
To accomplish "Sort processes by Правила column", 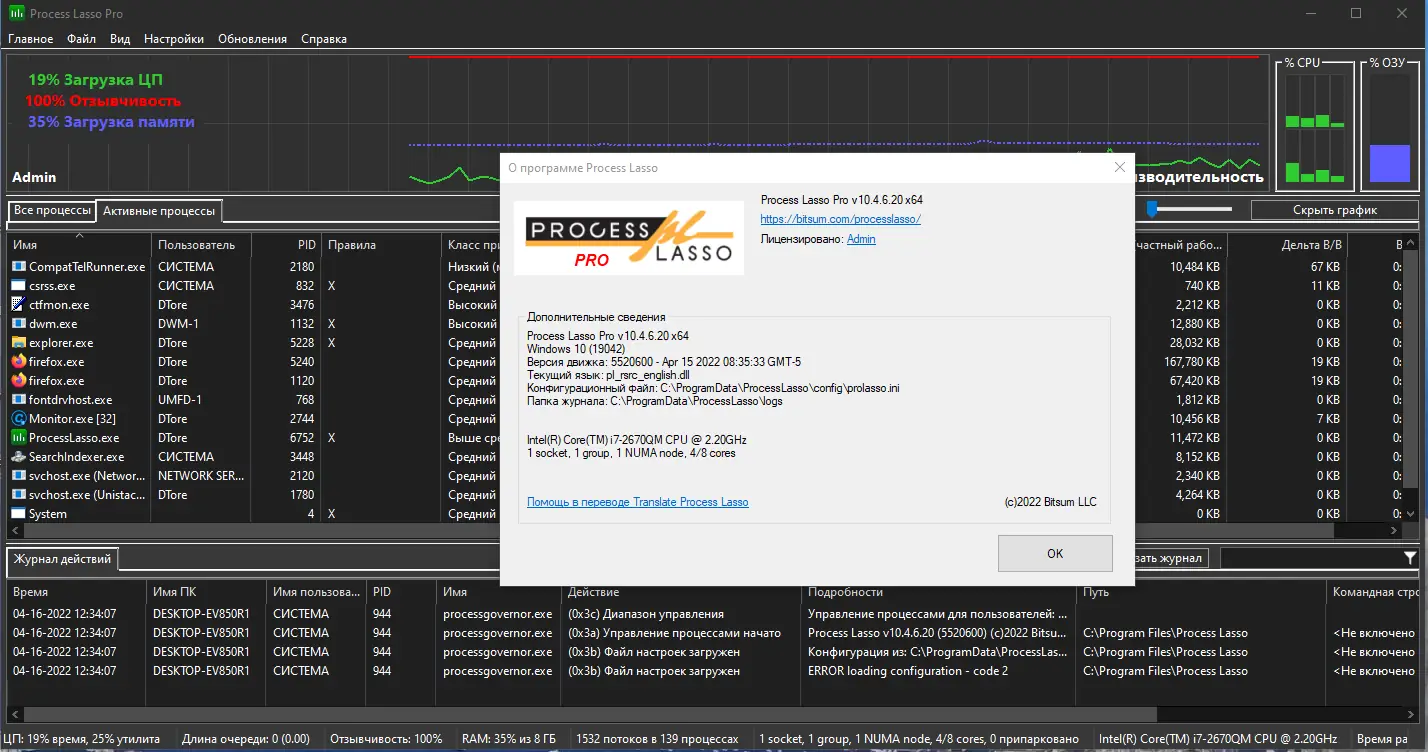I will click(381, 245).
